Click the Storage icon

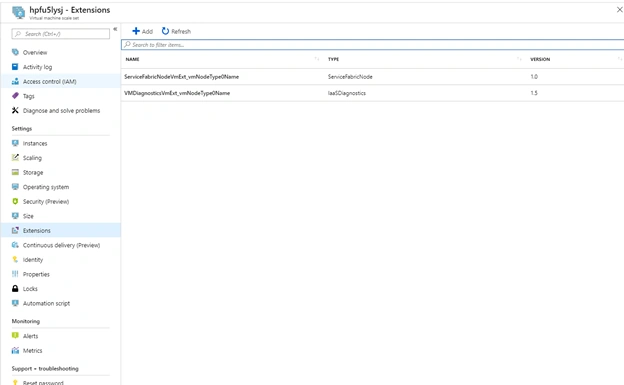pyautogui.click(x=15, y=172)
